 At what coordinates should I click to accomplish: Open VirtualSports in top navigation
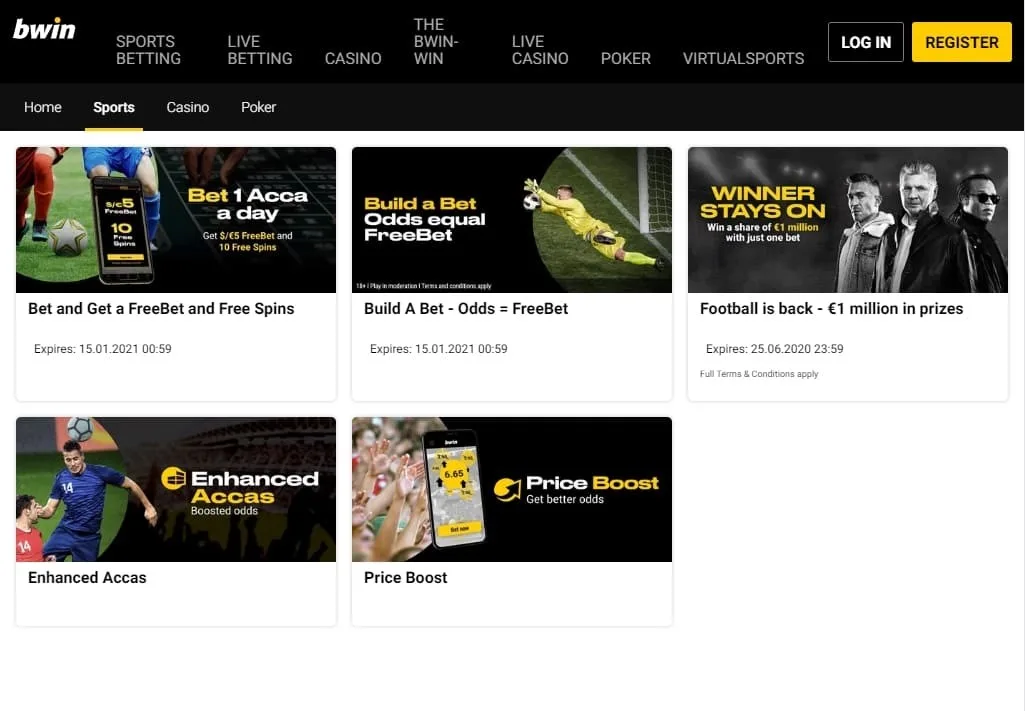click(743, 59)
